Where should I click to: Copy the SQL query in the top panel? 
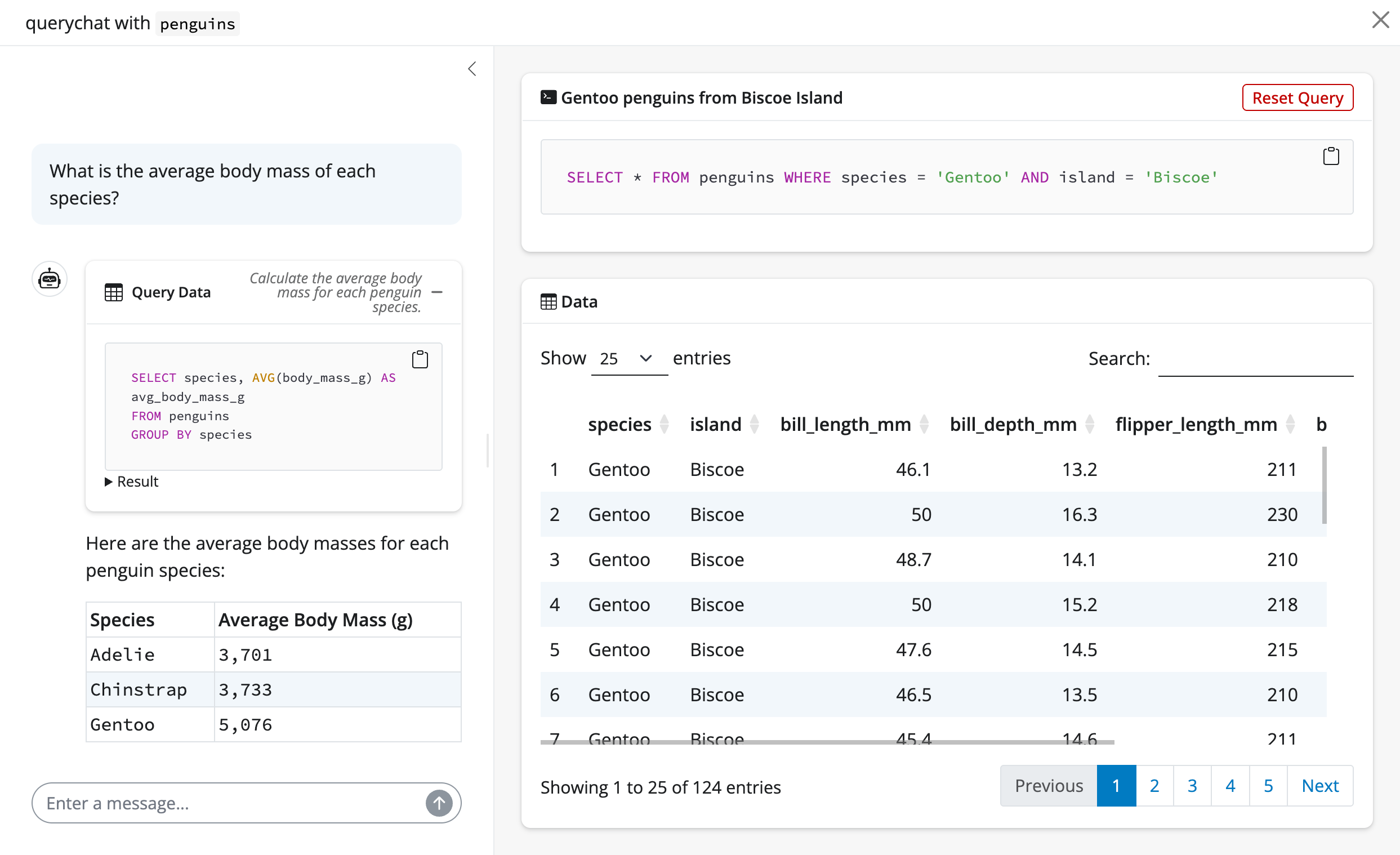point(1330,155)
